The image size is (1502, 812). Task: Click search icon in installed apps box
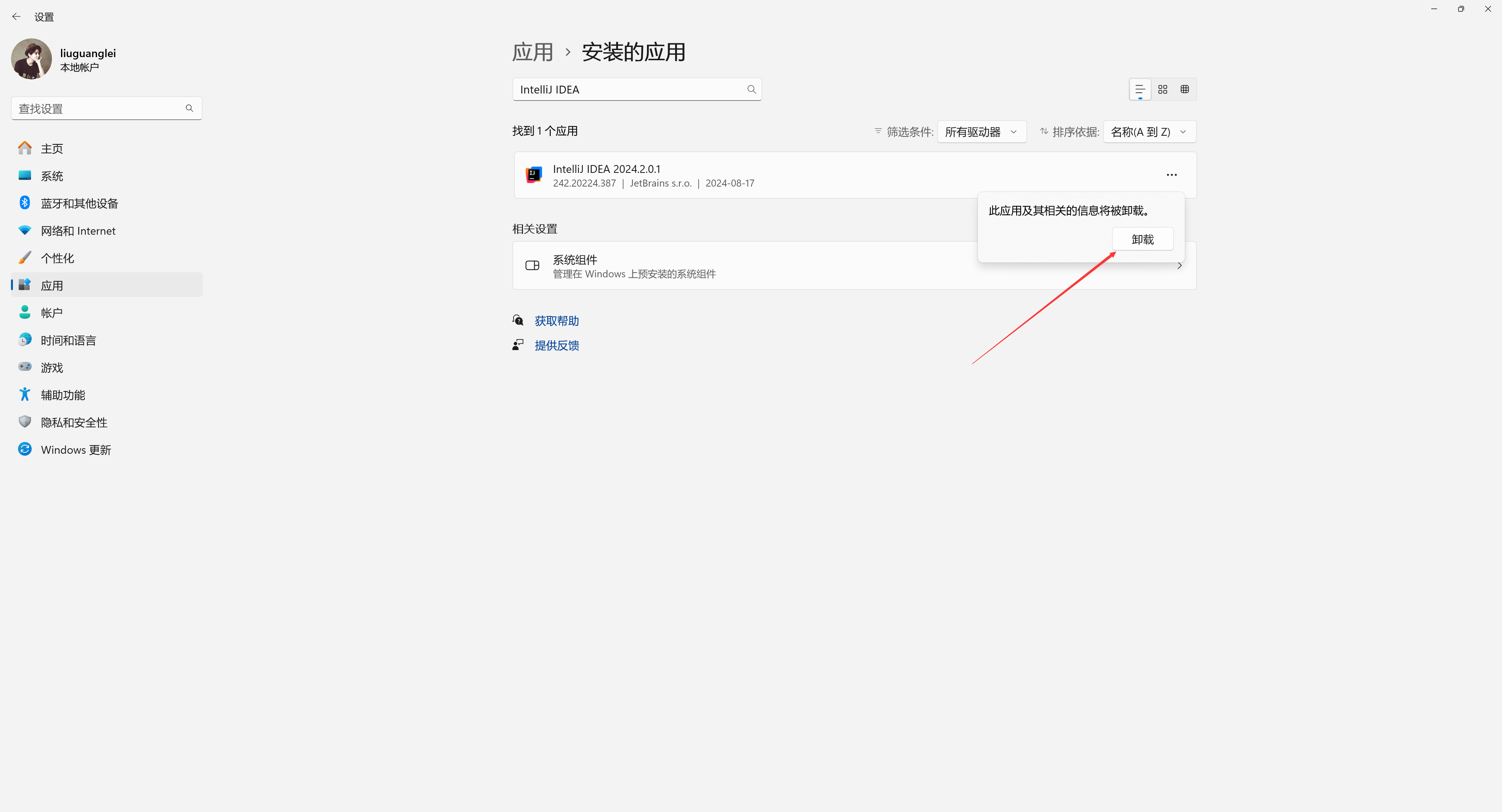[x=751, y=89]
